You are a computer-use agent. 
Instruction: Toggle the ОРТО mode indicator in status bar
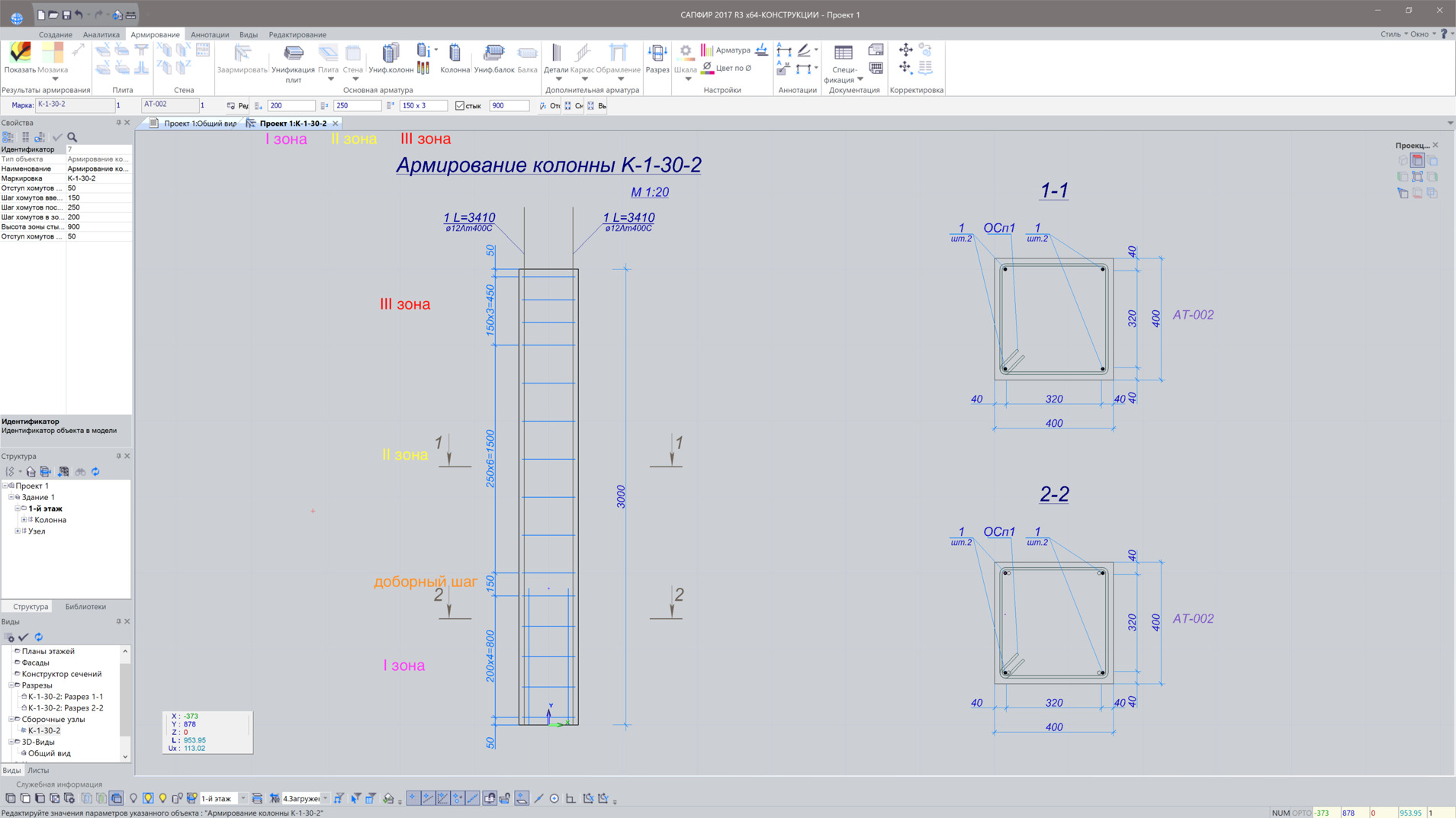(x=1301, y=813)
